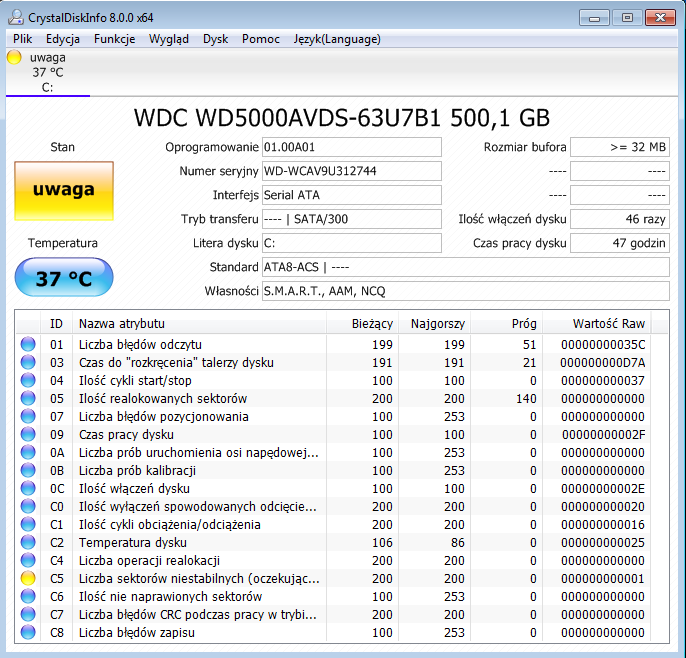This screenshot has height=658, width=686.
Task: Click the status dot for Ilość nie naprawionych sektorów
Action: (28, 596)
